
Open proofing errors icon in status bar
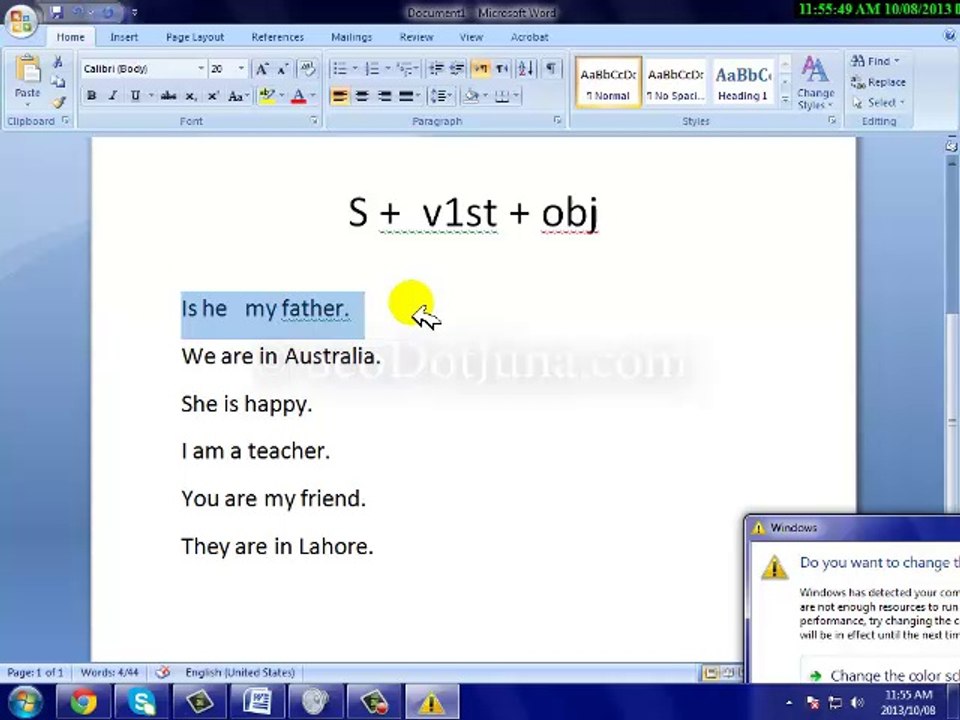(162, 672)
